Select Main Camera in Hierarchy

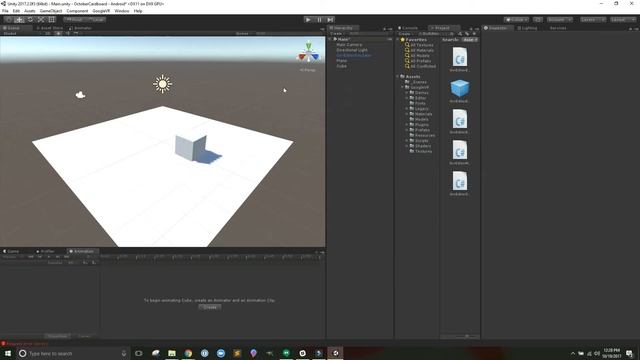349,44
